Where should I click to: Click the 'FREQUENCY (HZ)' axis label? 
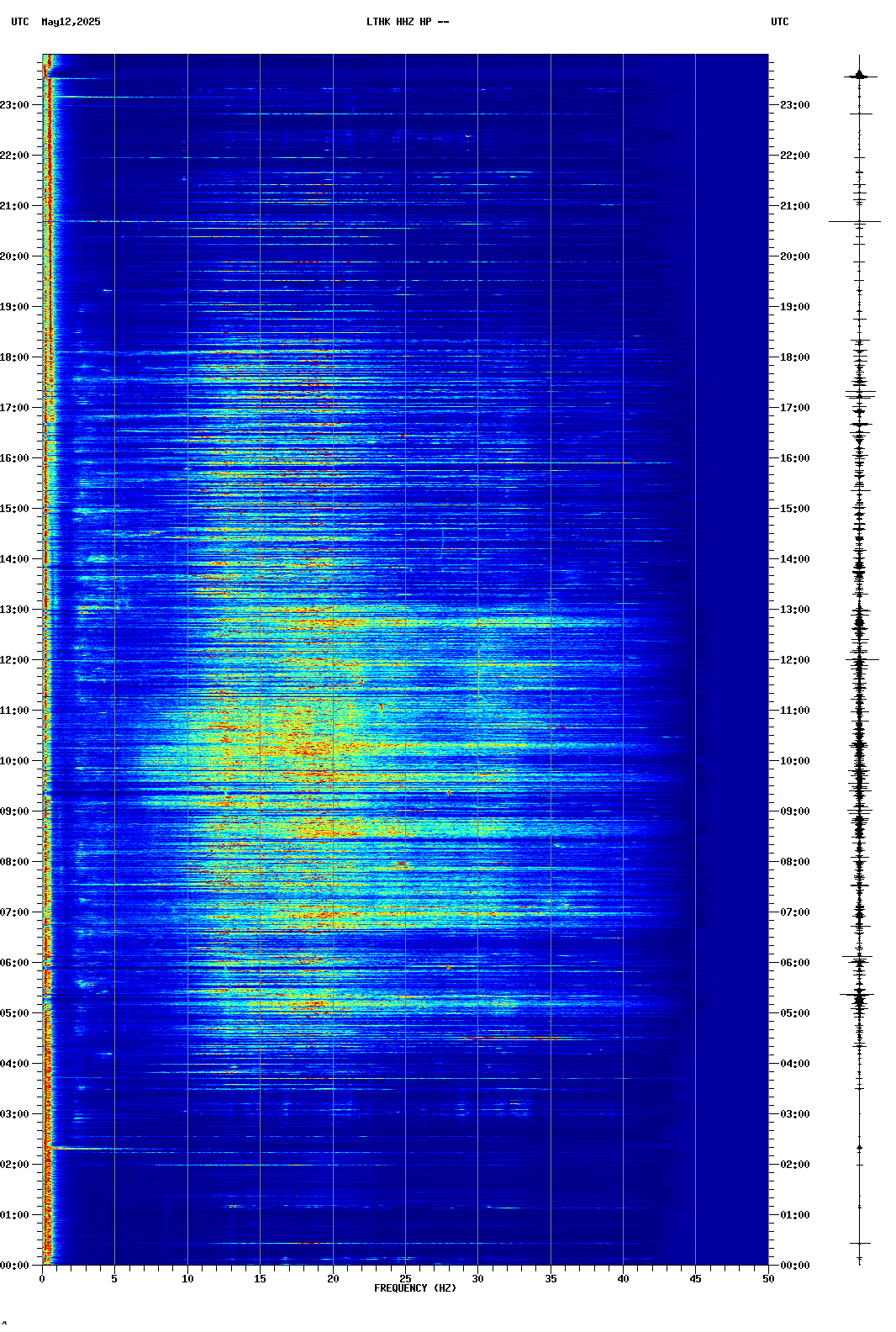(x=415, y=1288)
